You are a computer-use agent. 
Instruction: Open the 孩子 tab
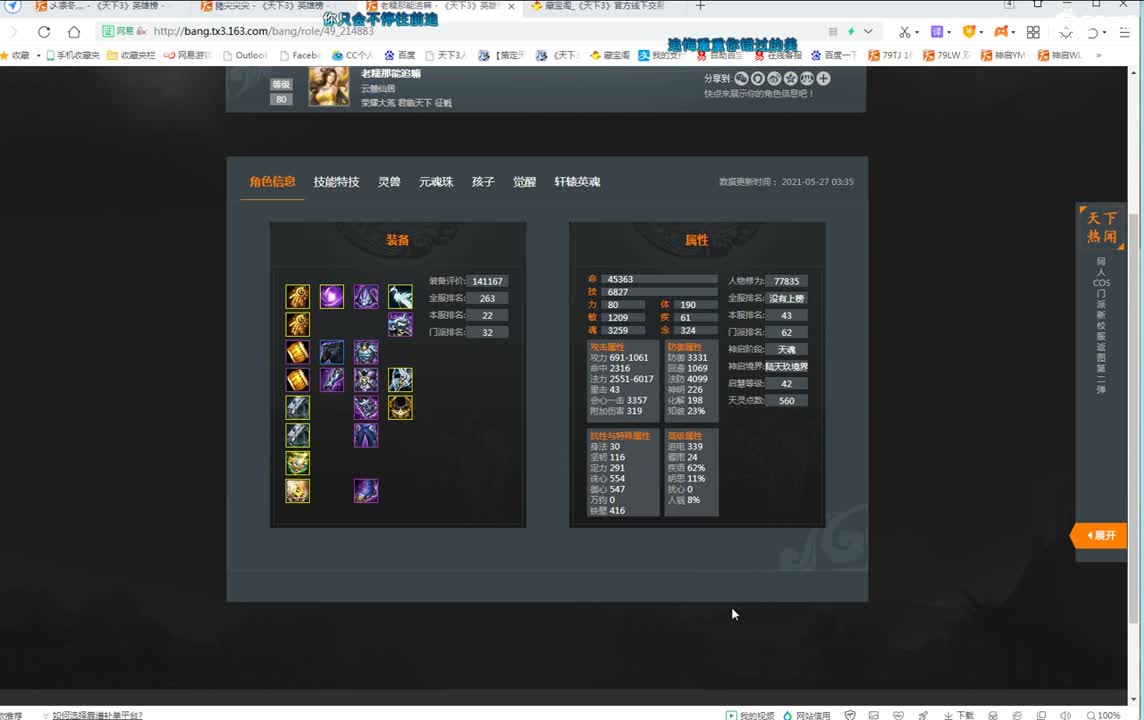(483, 182)
